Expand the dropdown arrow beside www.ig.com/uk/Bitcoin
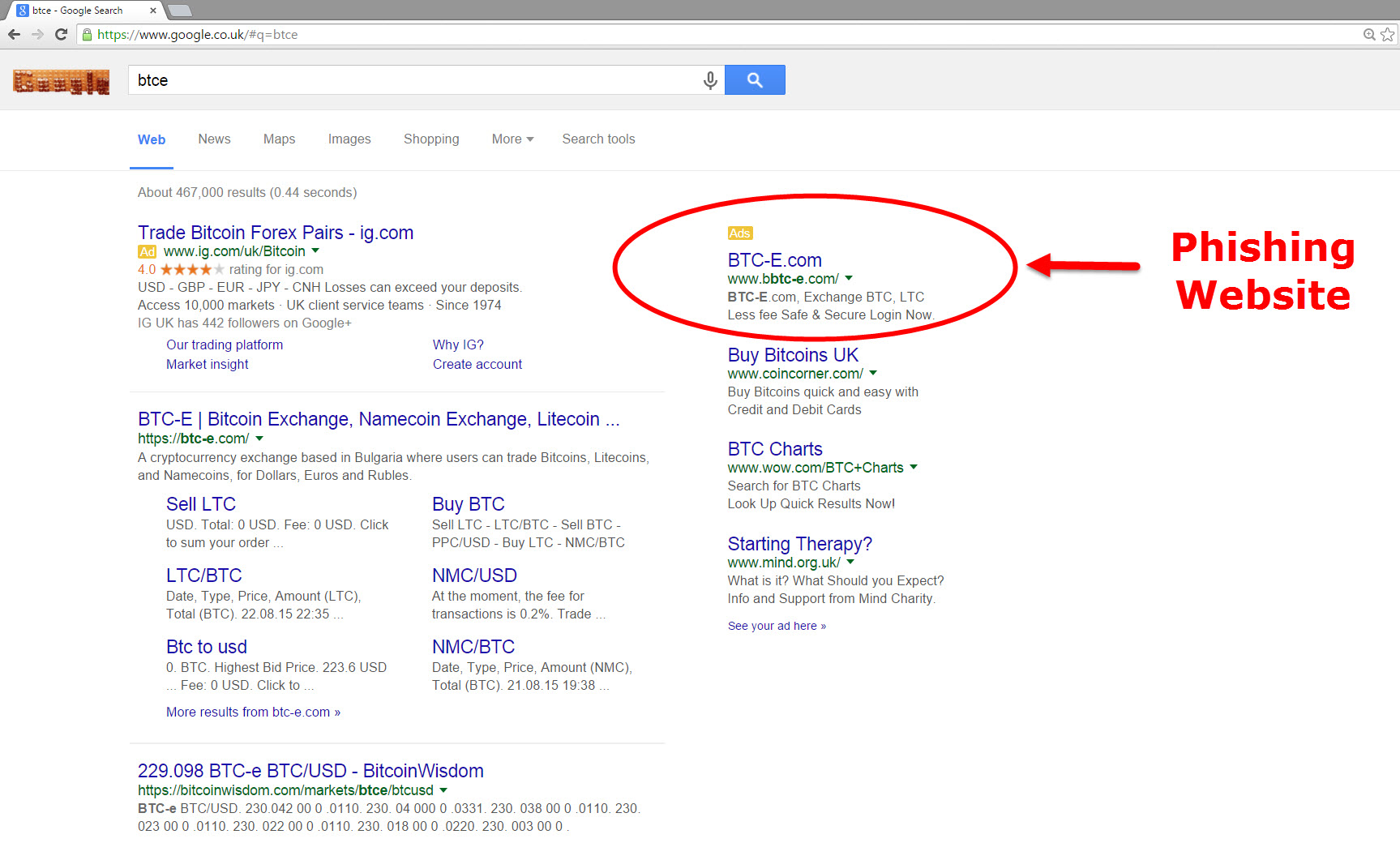The height and width of the screenshot is (843, 1400). 315,251
